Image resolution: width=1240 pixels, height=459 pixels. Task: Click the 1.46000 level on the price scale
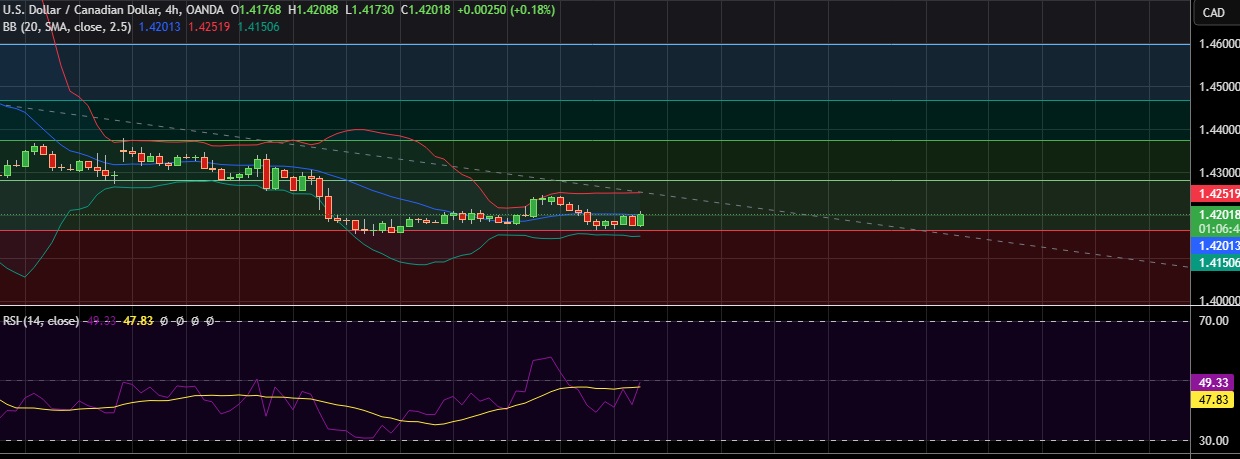click(x=1214, y=44)
